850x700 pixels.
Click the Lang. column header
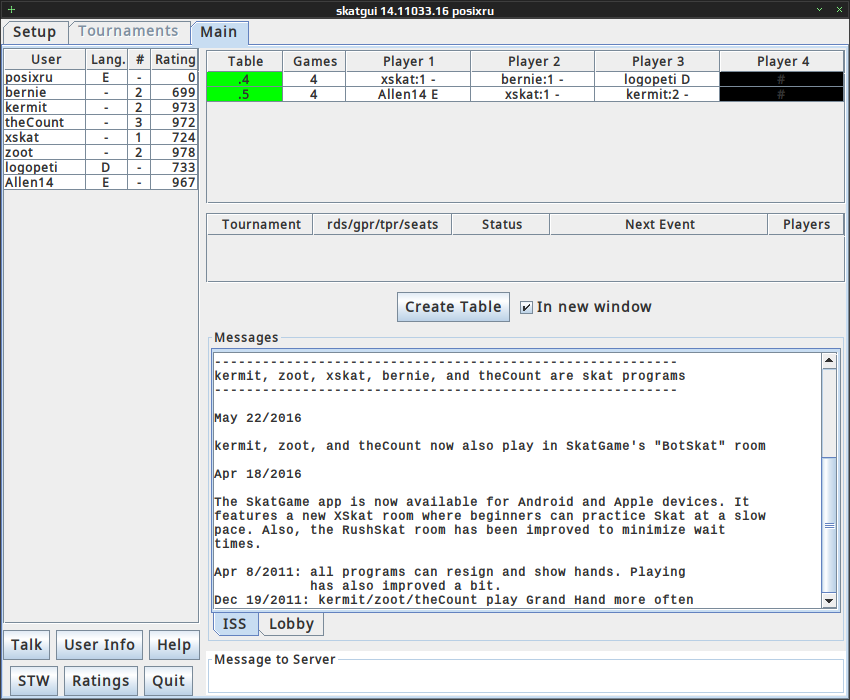pyautogui.click(x=107, y=60)
